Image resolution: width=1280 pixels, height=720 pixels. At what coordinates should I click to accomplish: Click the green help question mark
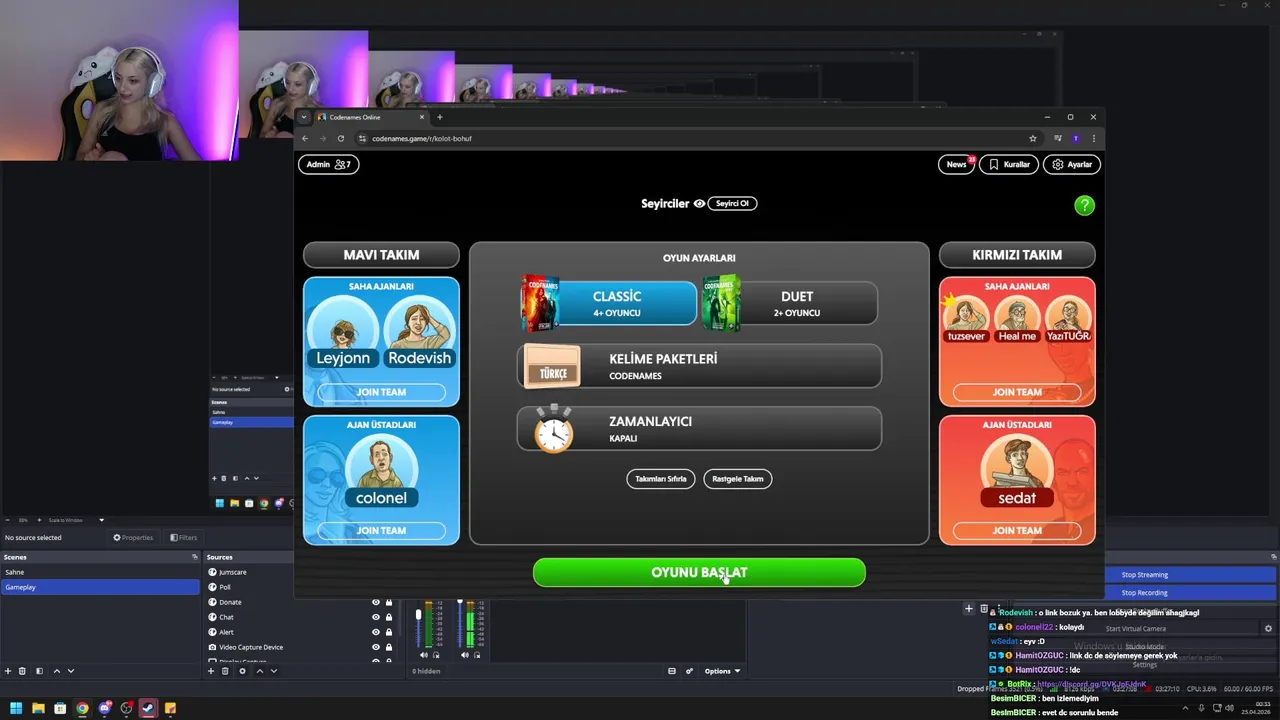[x=1084, y=205]
